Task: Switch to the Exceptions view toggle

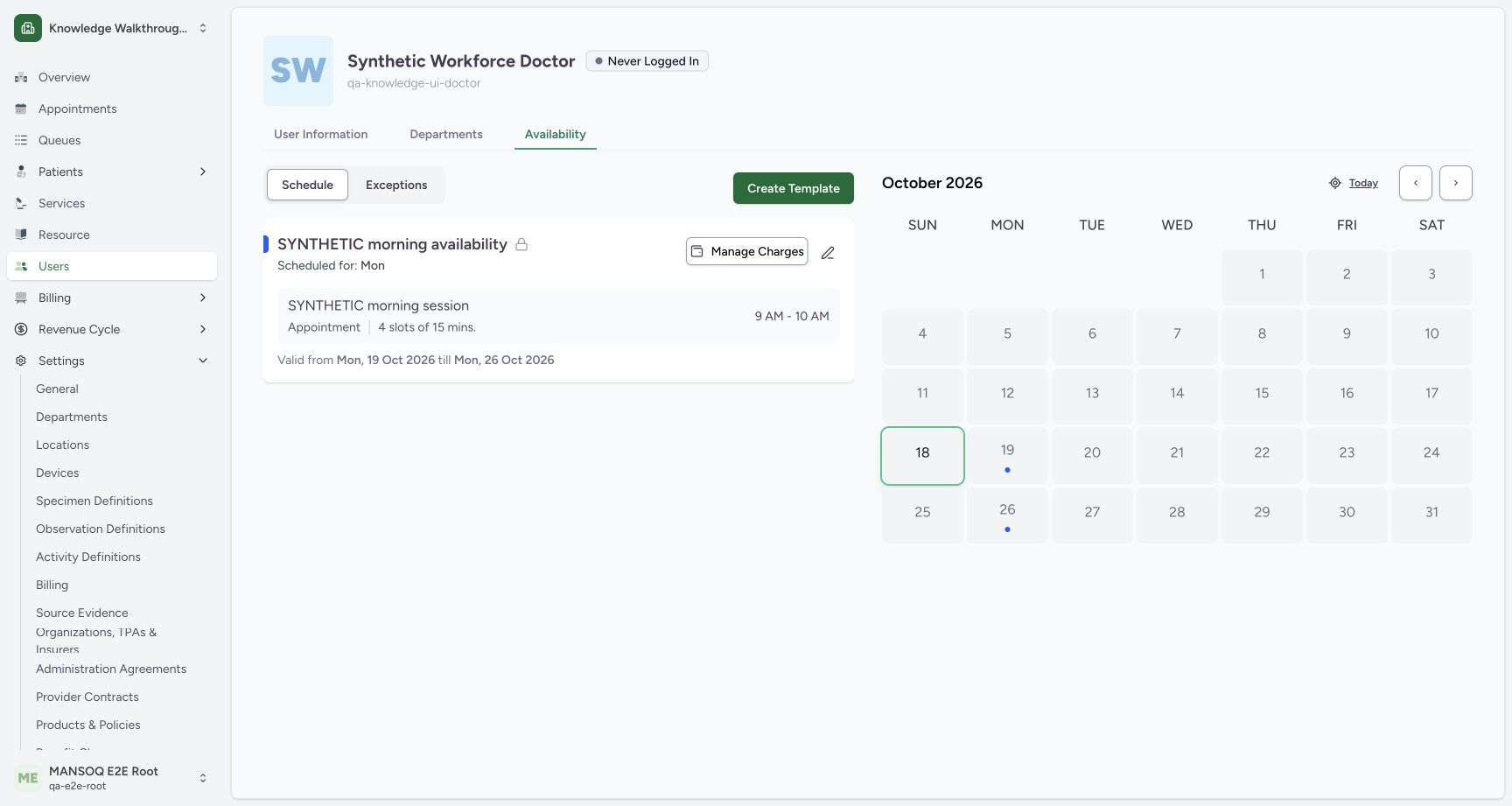Action: pos(396,185)
